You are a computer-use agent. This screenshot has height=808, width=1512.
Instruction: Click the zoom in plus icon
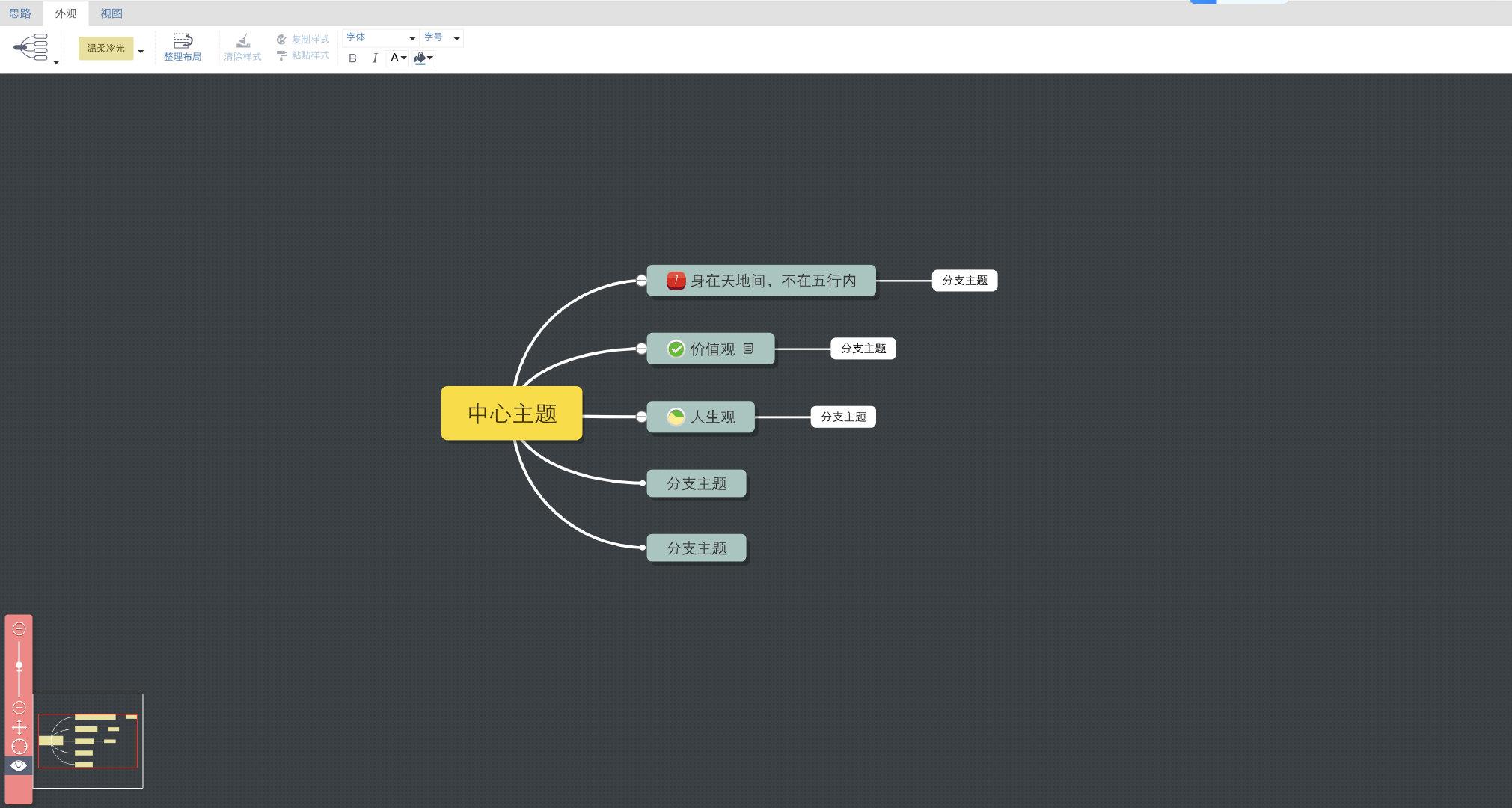[x=19, y=628]
